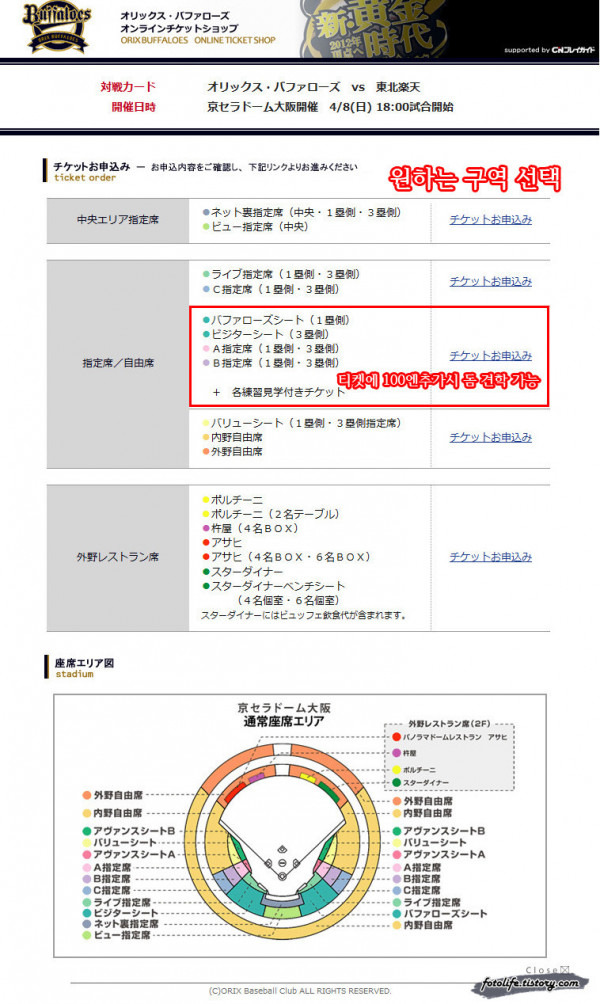Select ビュー指定席（中央） in ticket list
This screenshot has height=1004, width=600.
(255, 227)
